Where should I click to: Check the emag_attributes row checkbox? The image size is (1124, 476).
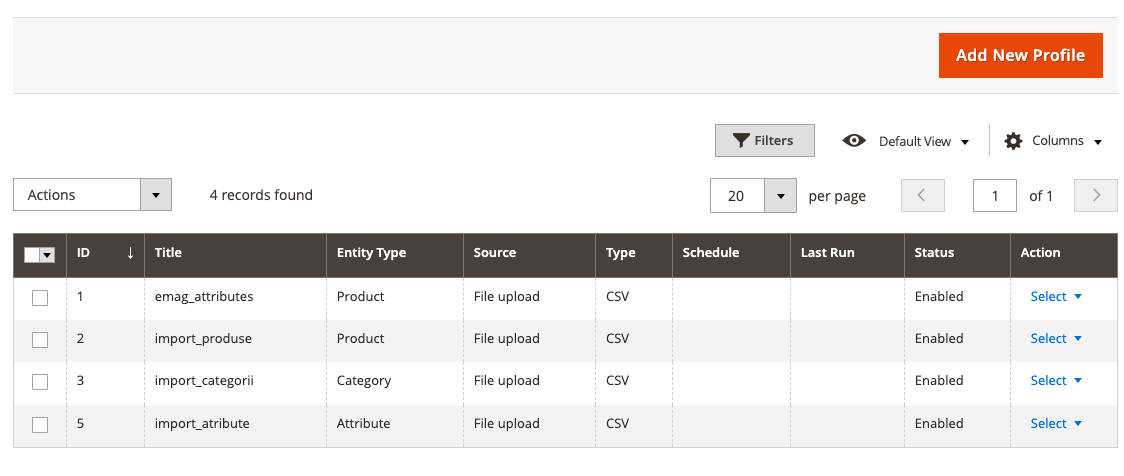pos(40,298)
